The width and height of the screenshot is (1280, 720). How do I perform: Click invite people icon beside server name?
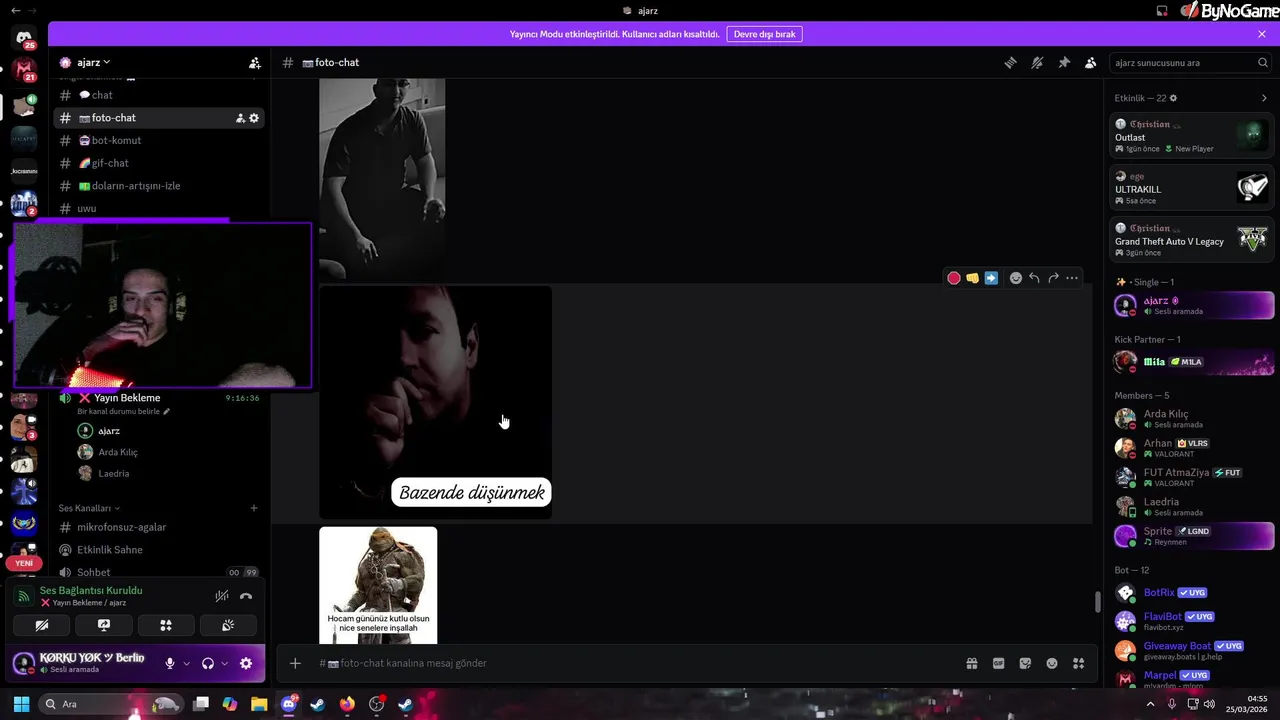click(255, 62)
